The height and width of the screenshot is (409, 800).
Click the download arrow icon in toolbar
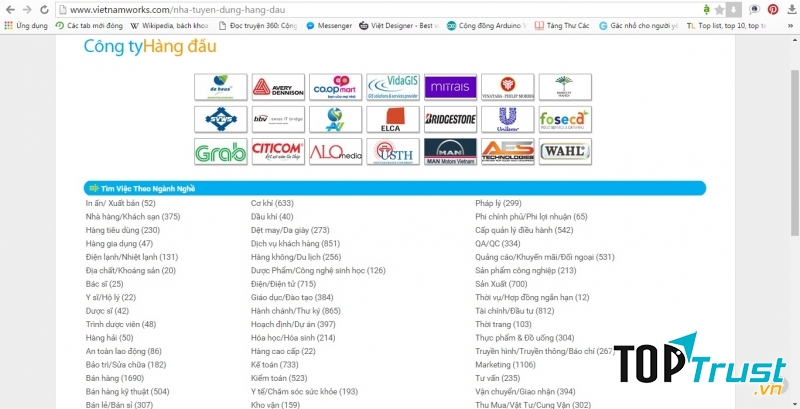pos(791,10)
